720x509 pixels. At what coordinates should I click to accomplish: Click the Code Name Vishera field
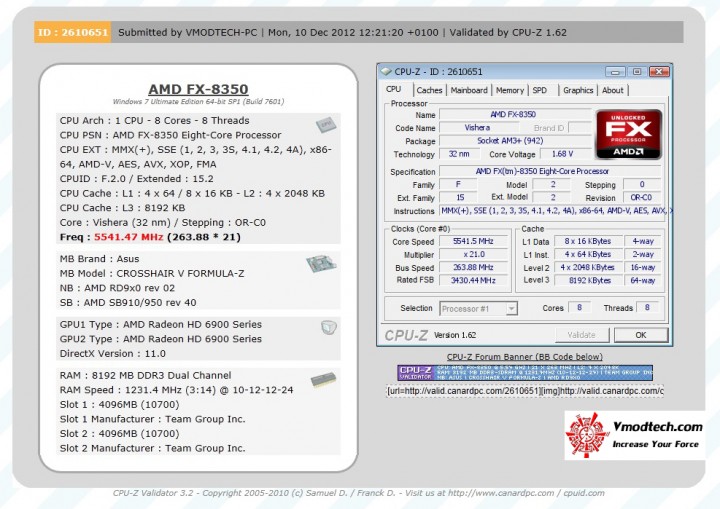tap(477, 127)
